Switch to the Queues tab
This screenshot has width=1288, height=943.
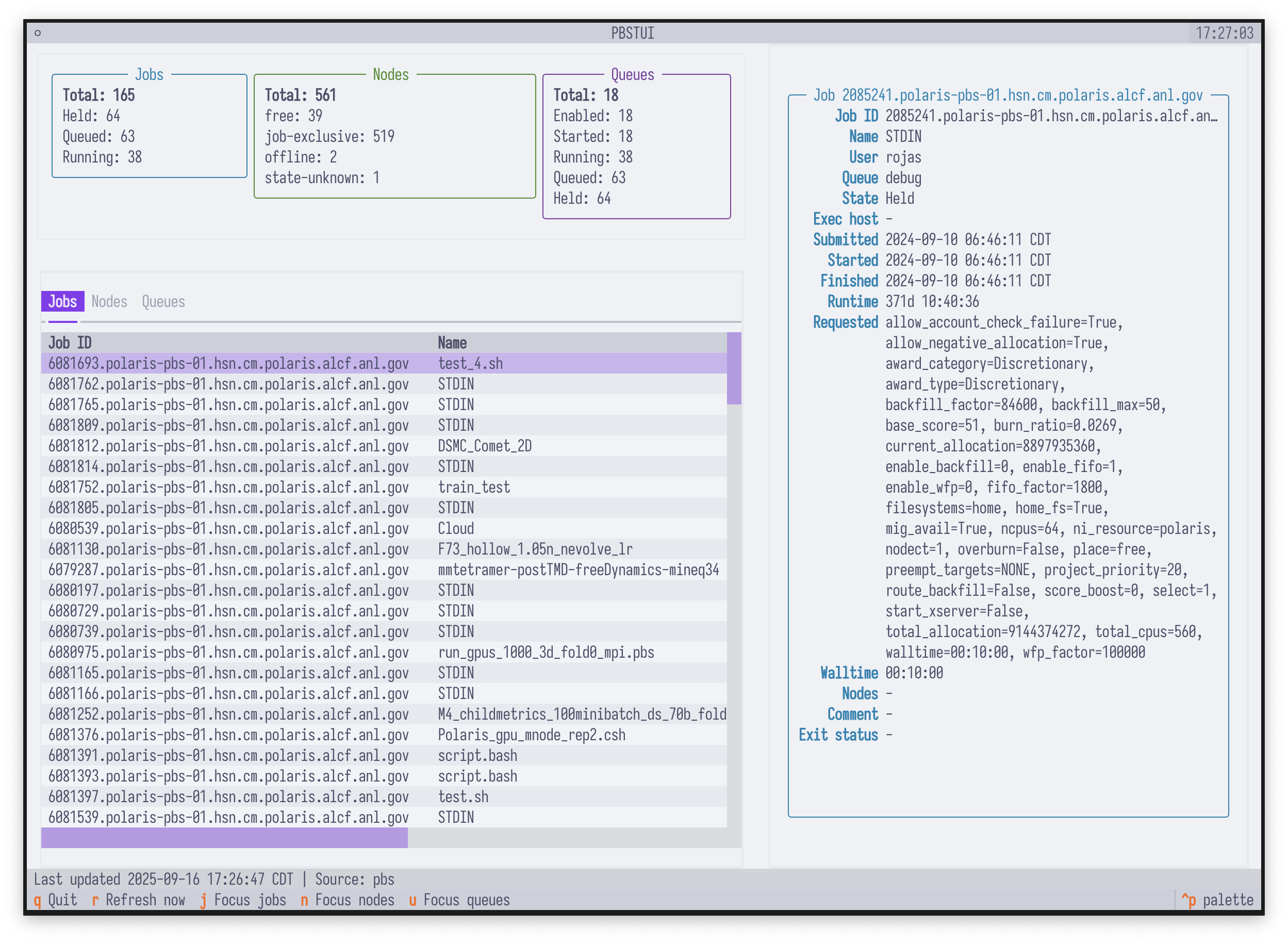[x=163, y=301]
